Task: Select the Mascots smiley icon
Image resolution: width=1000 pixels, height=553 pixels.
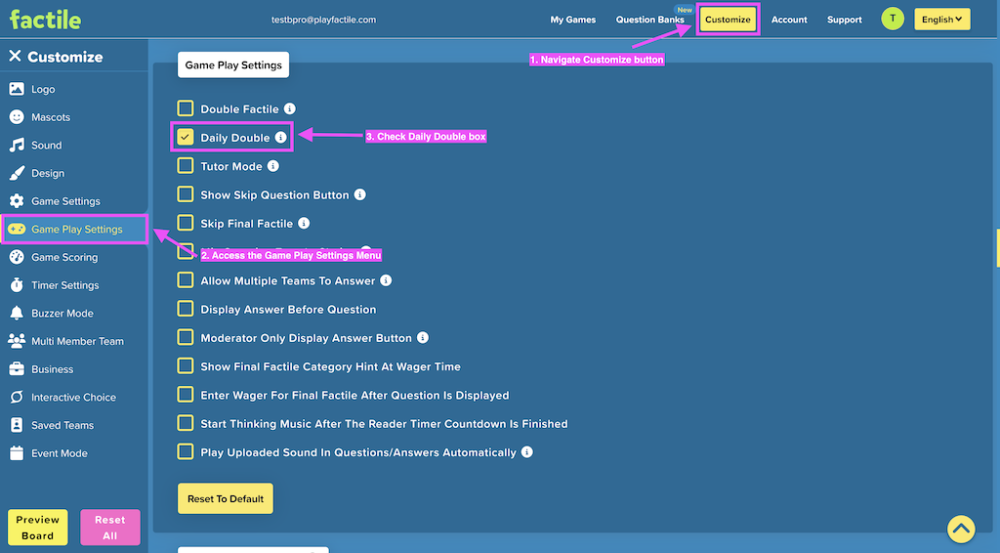Action: (x=17, y=117)
